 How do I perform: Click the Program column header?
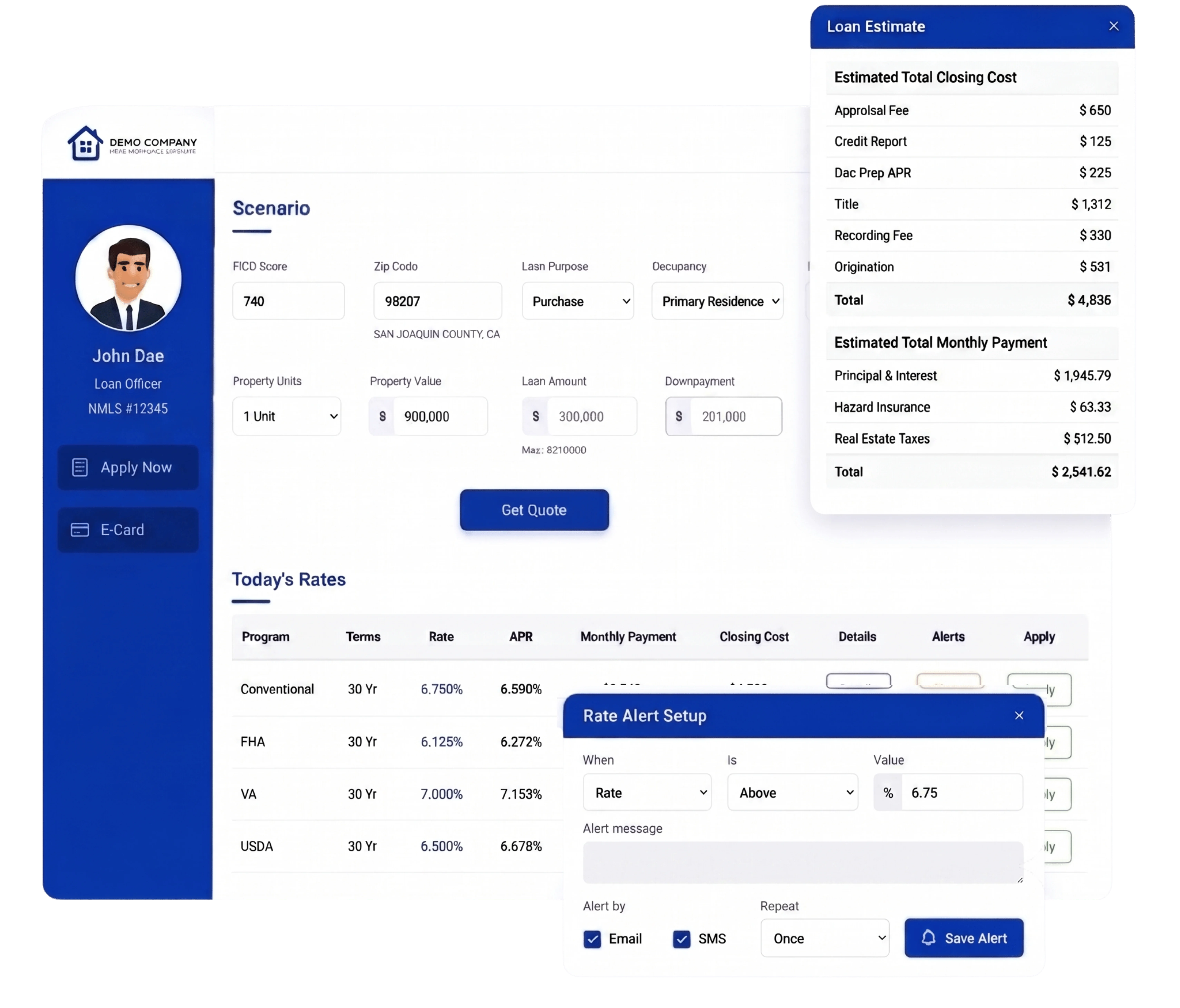(265, 637)
